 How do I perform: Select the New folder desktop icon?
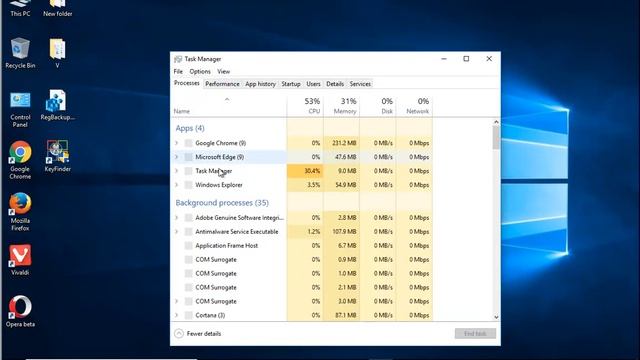pos(58,8)
